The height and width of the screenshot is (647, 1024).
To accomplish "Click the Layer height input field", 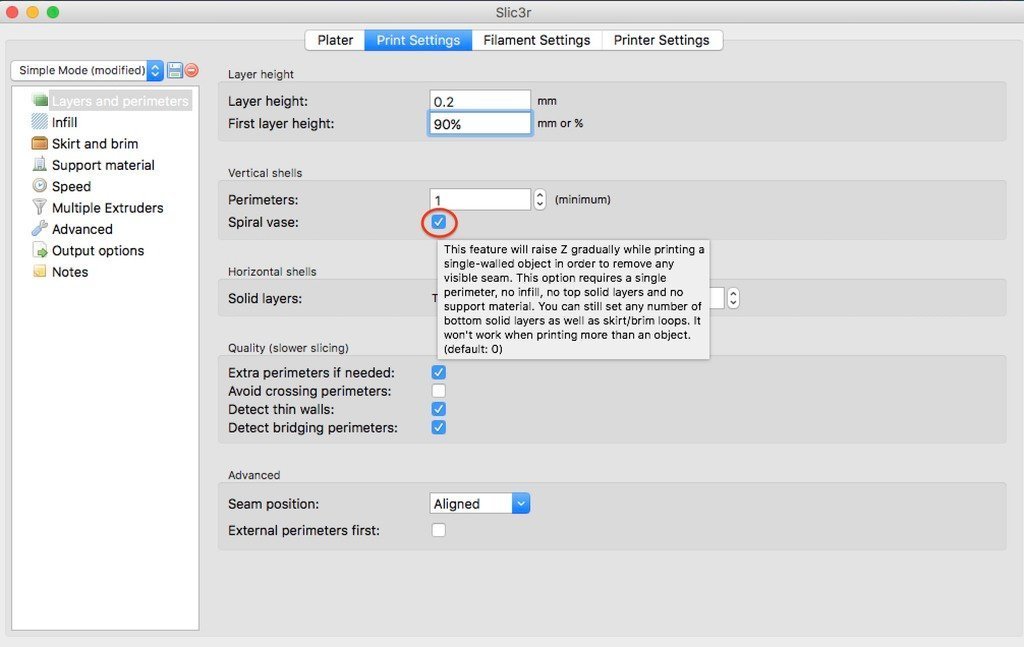I will [480, 101].
